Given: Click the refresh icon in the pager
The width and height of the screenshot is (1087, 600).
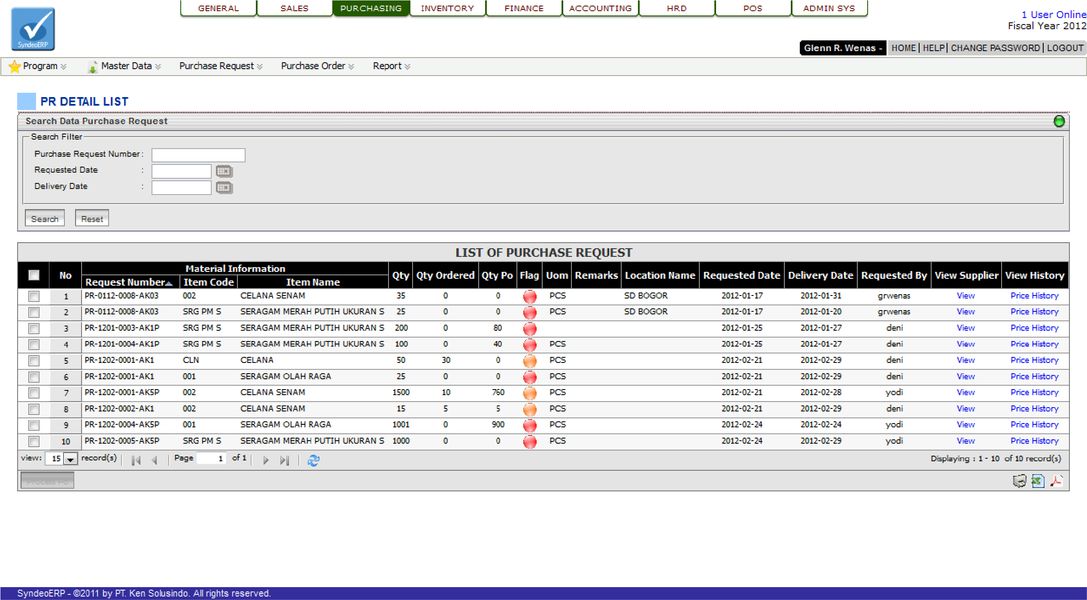Looking at the screenshot, I should click(x=314, y=460).
